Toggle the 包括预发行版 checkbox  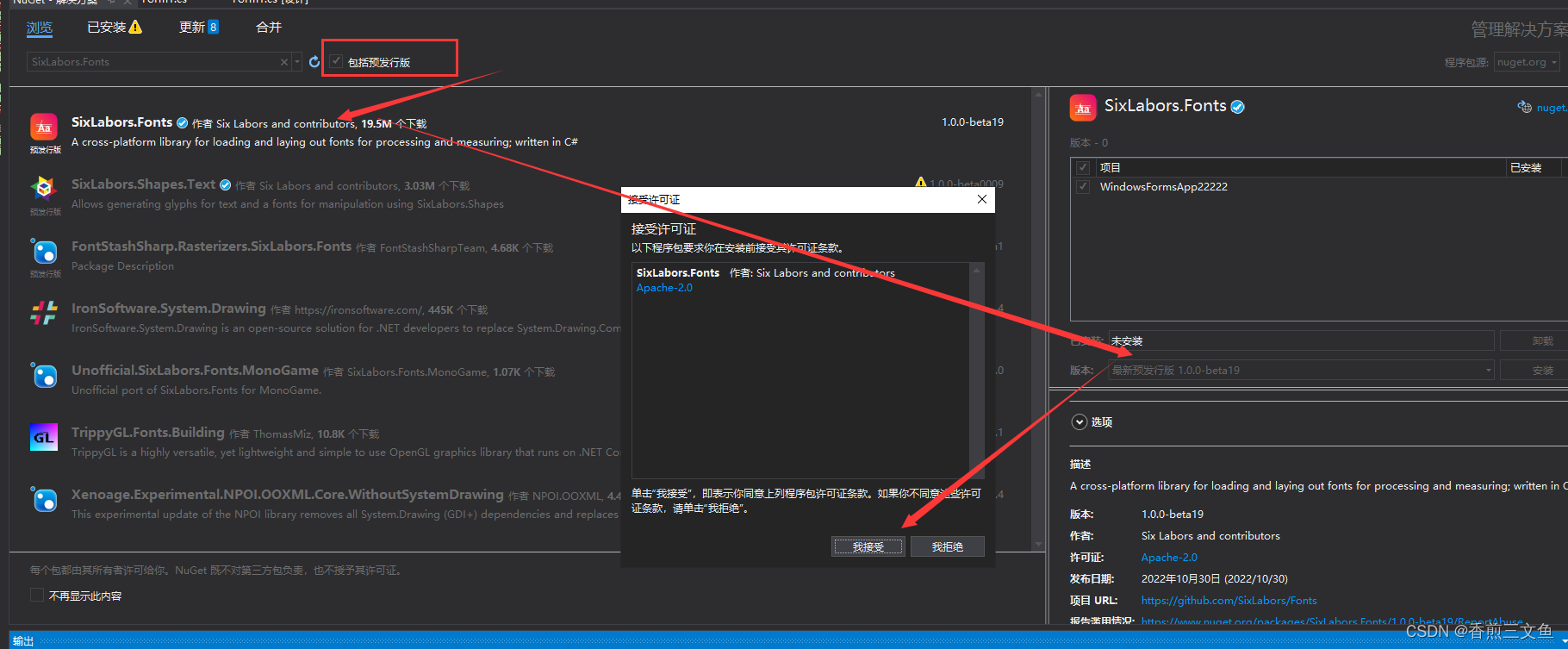pos(337,61)
